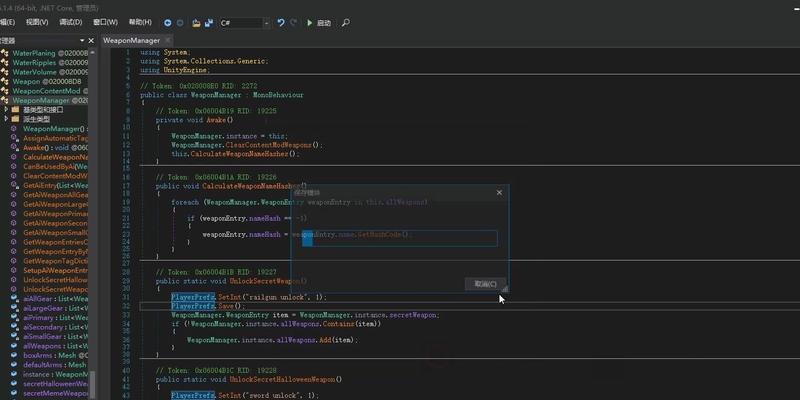Click the method icon beside GetAiEntry
The width and height of the screenshot is (800, 400).
point(14,185)
